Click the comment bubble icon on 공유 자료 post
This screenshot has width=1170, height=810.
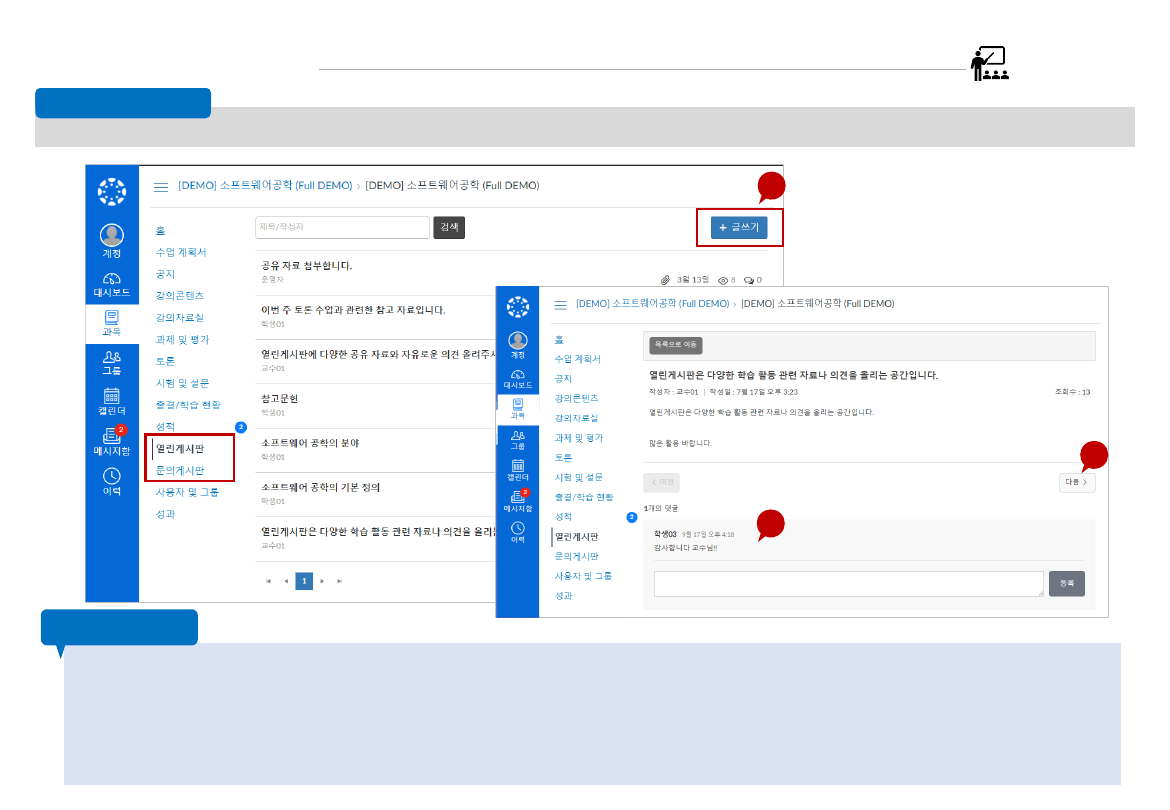coord(750,281)
